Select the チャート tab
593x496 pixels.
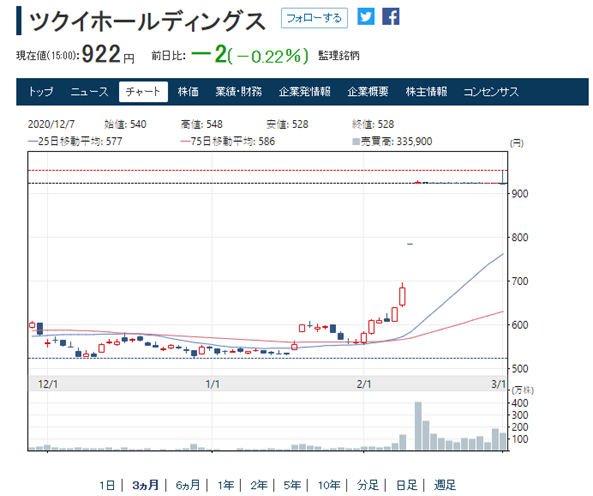[x=143, y=91]
